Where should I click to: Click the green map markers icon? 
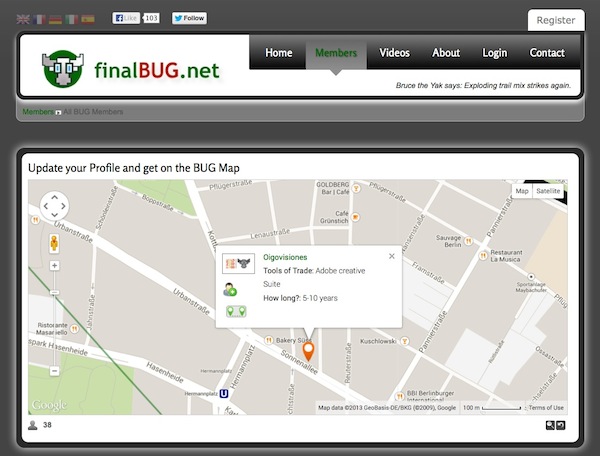pos(236,311)
